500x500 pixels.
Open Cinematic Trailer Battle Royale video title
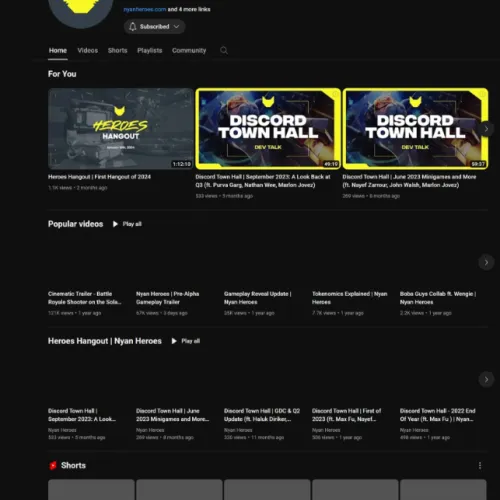(84, 298)
